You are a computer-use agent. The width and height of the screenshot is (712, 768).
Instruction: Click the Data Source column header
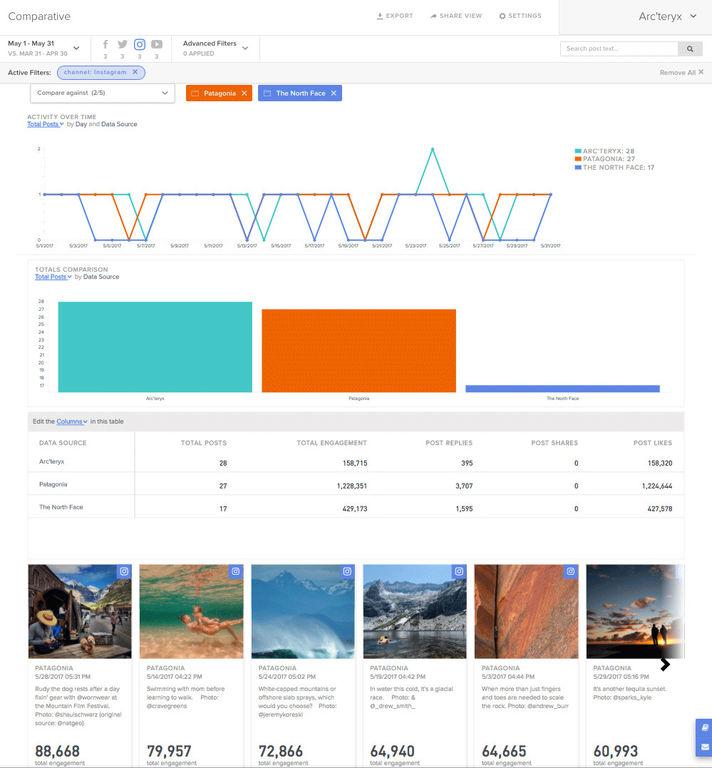tap(63, 443)
